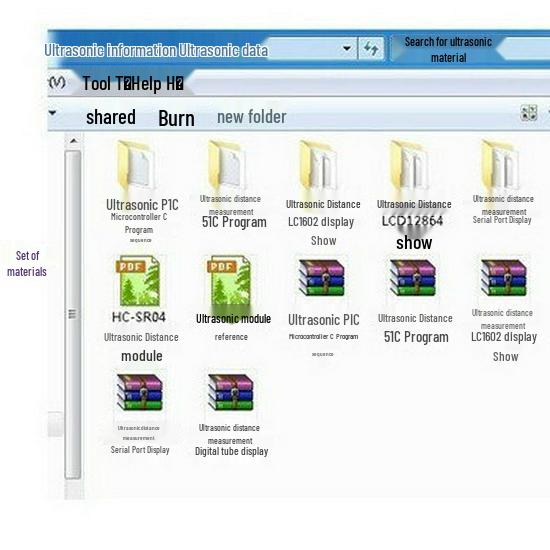550x550 pixels.
Task: Open the Tool menu
Action: click(106, 83)
